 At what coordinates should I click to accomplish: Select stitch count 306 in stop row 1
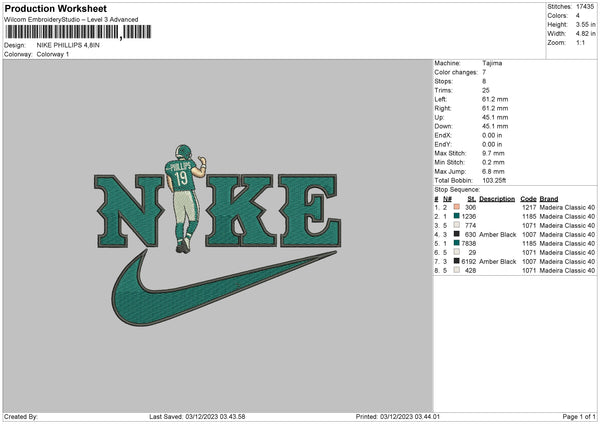tap(471, 207)
